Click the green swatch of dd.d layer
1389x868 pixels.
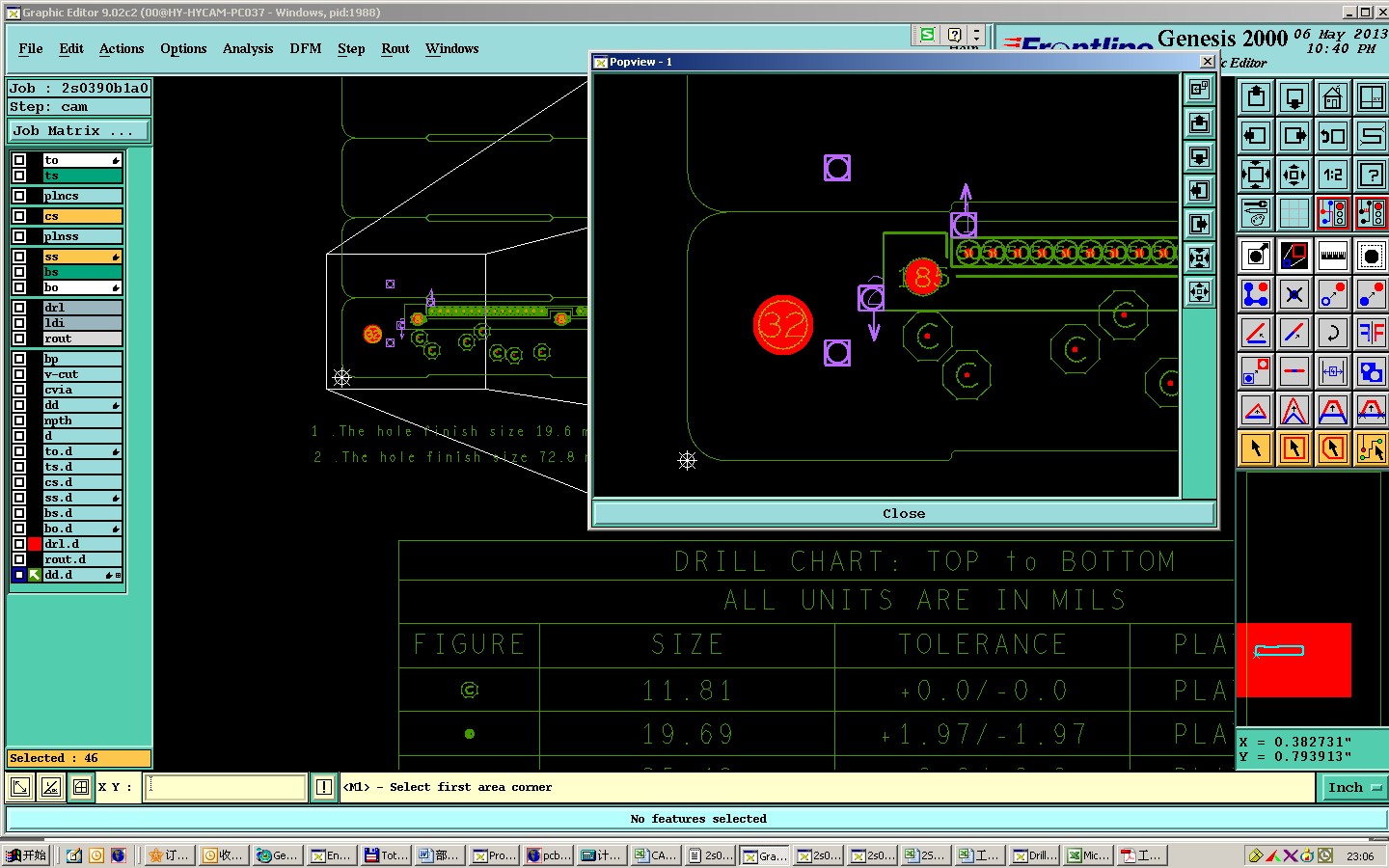point(35,575)
